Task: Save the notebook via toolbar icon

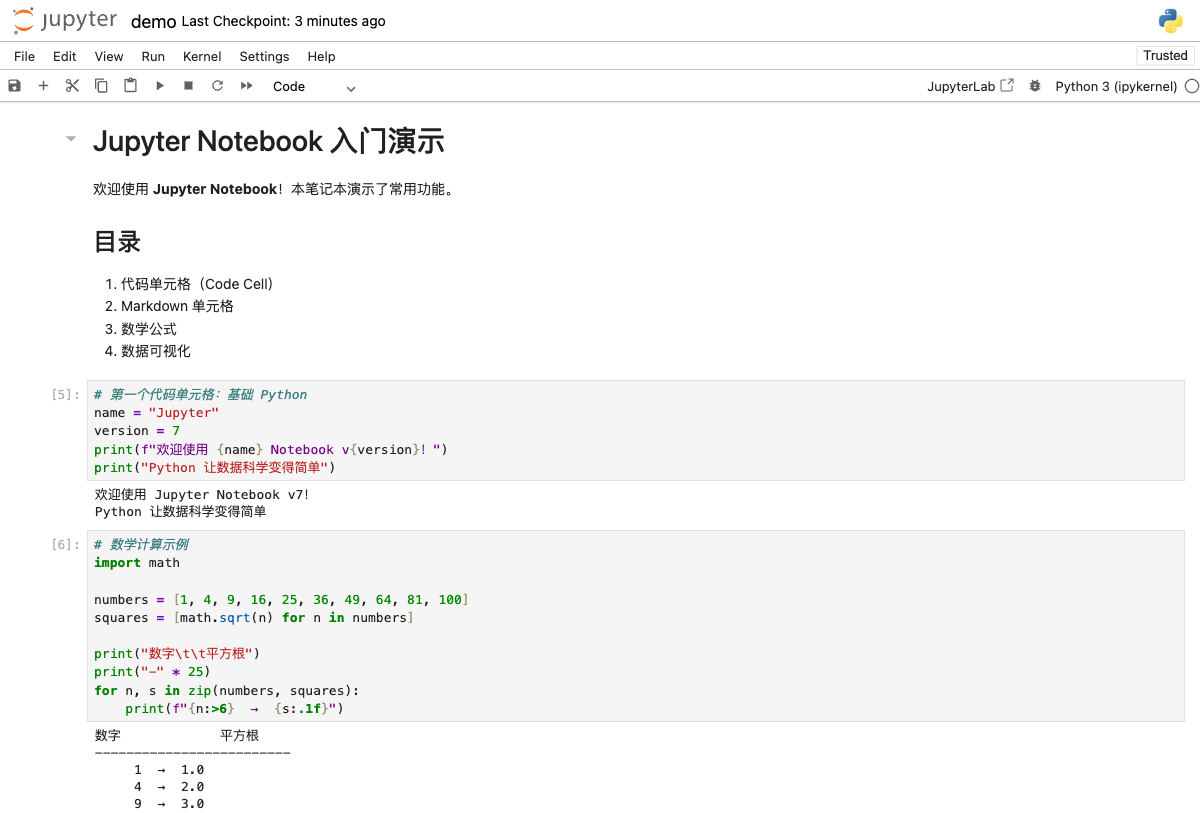Action: (x=13, y=86)
